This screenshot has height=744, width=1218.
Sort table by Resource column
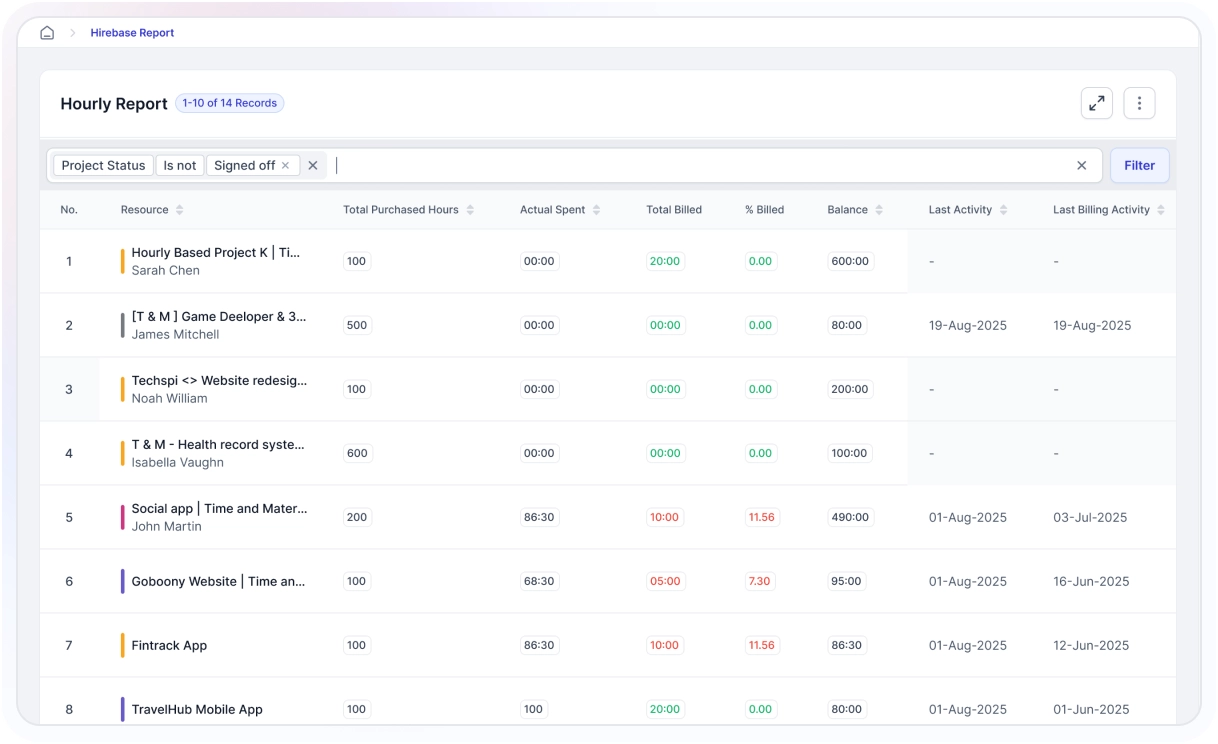(179, 210)
